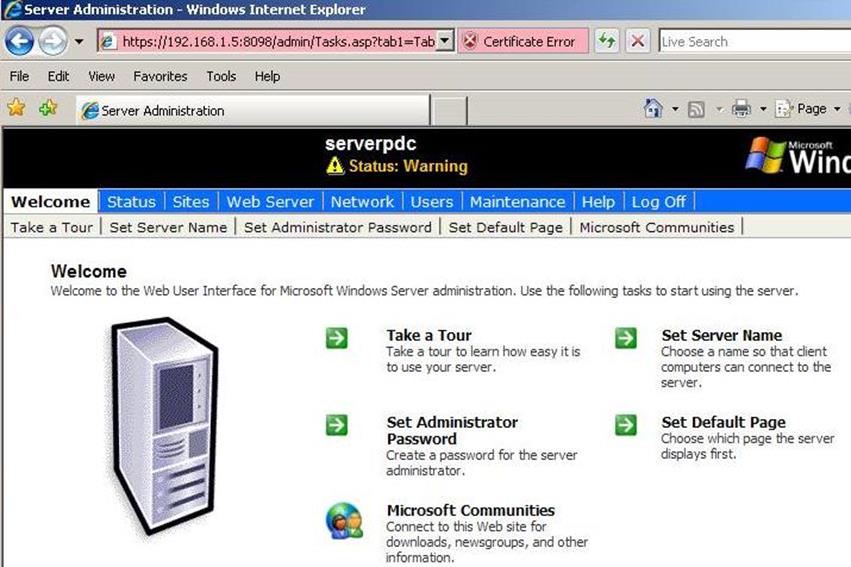Click the yellow warning triangle icon
851x567 pixels.
tap(335, 165)
